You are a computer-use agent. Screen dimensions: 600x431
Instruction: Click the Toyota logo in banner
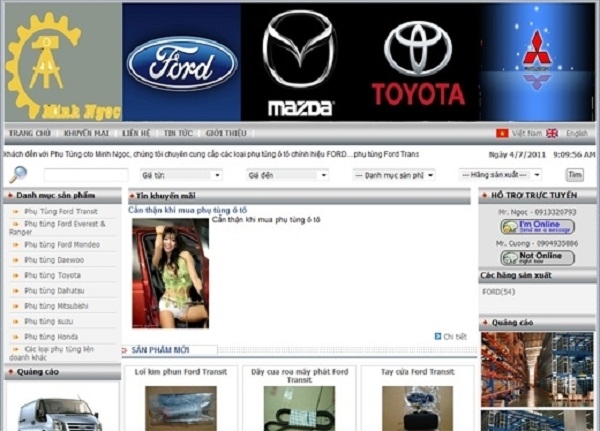(418, 64)
